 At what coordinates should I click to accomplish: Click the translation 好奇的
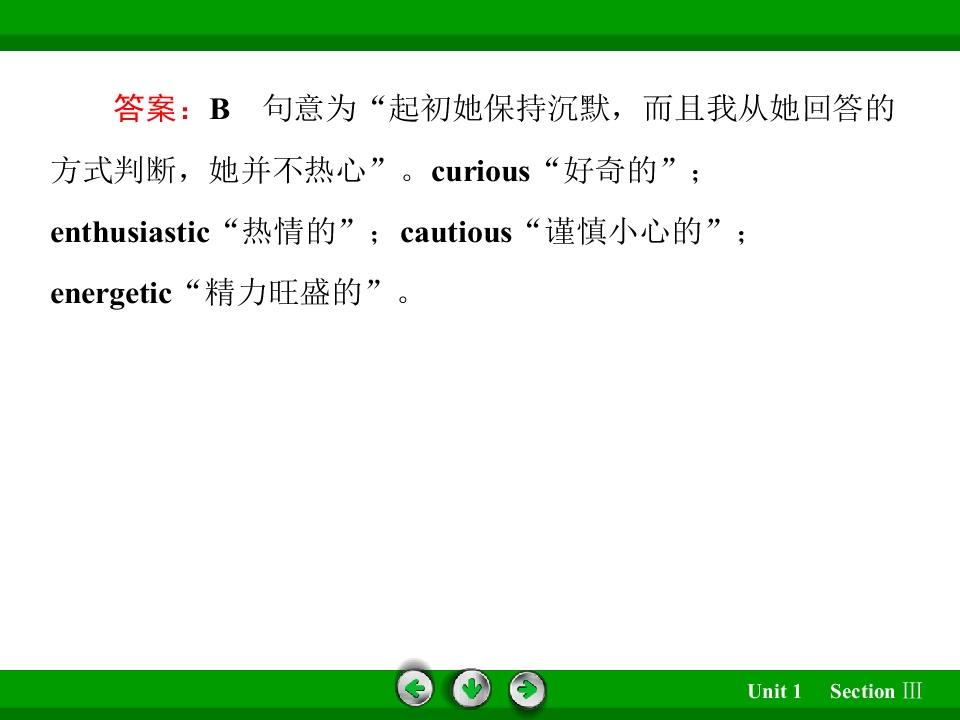[x=610, y=170]
